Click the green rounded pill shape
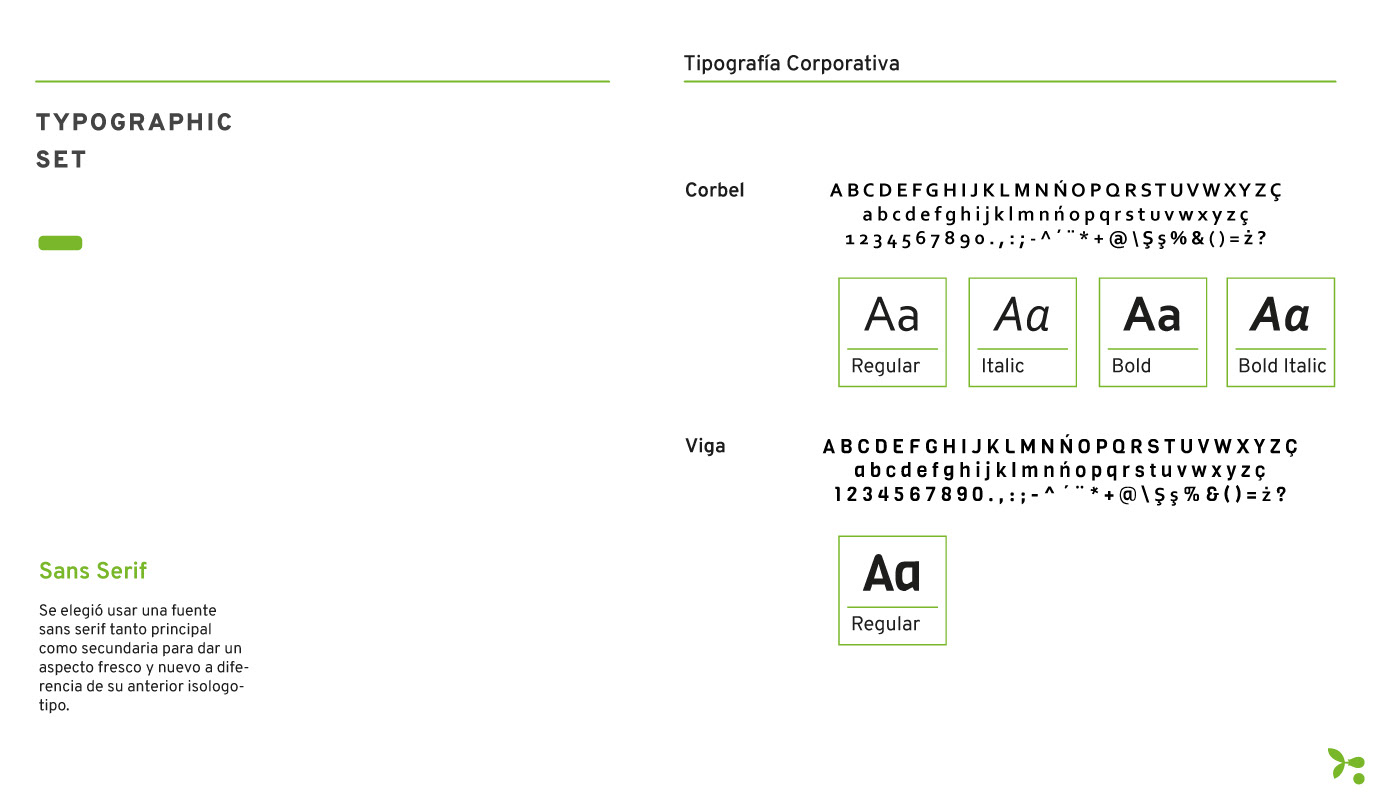Image resolution: width=1400 pixels, height=800 pixels. tap(60, 243)
